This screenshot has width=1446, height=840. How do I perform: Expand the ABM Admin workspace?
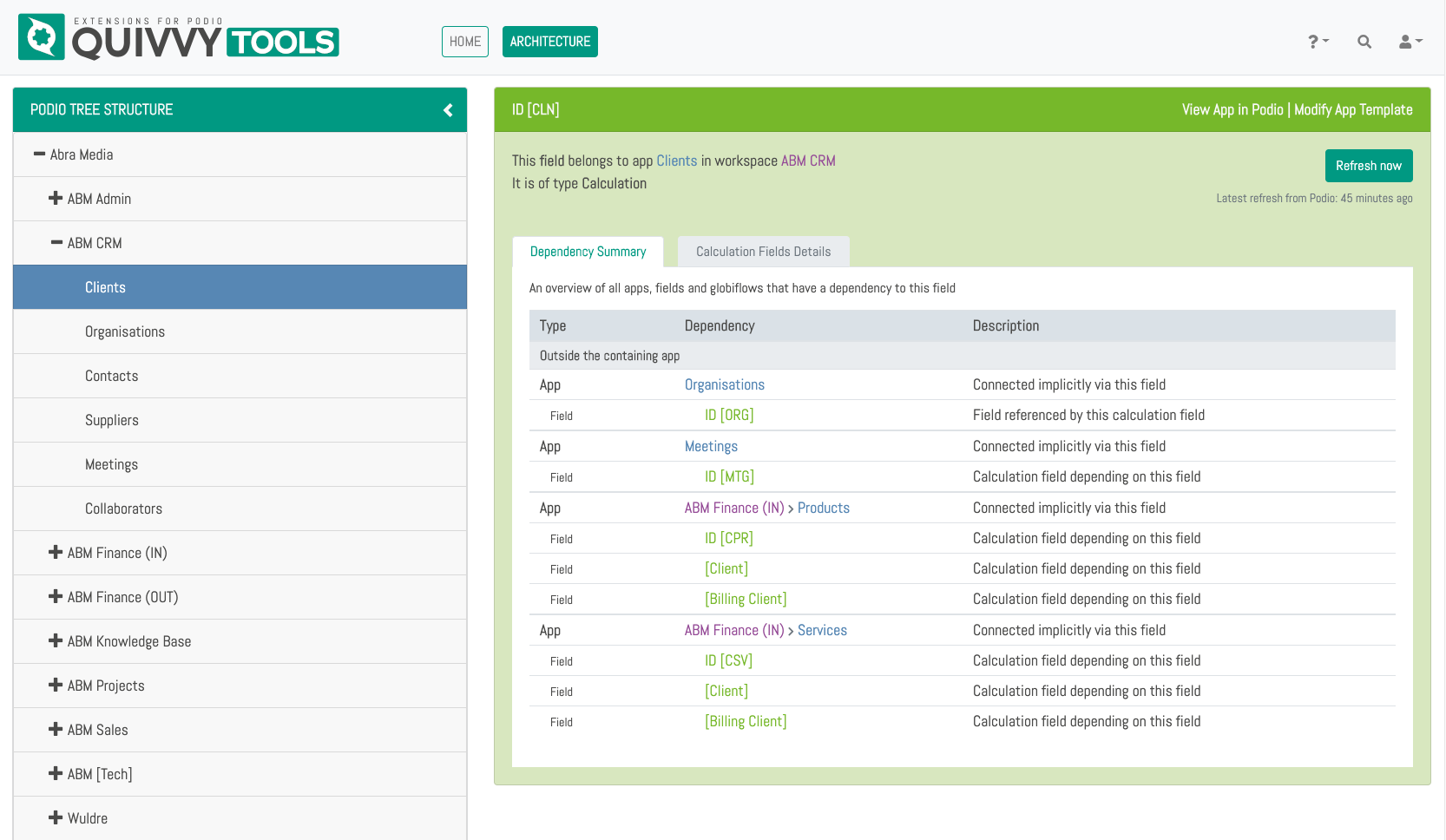56,199
